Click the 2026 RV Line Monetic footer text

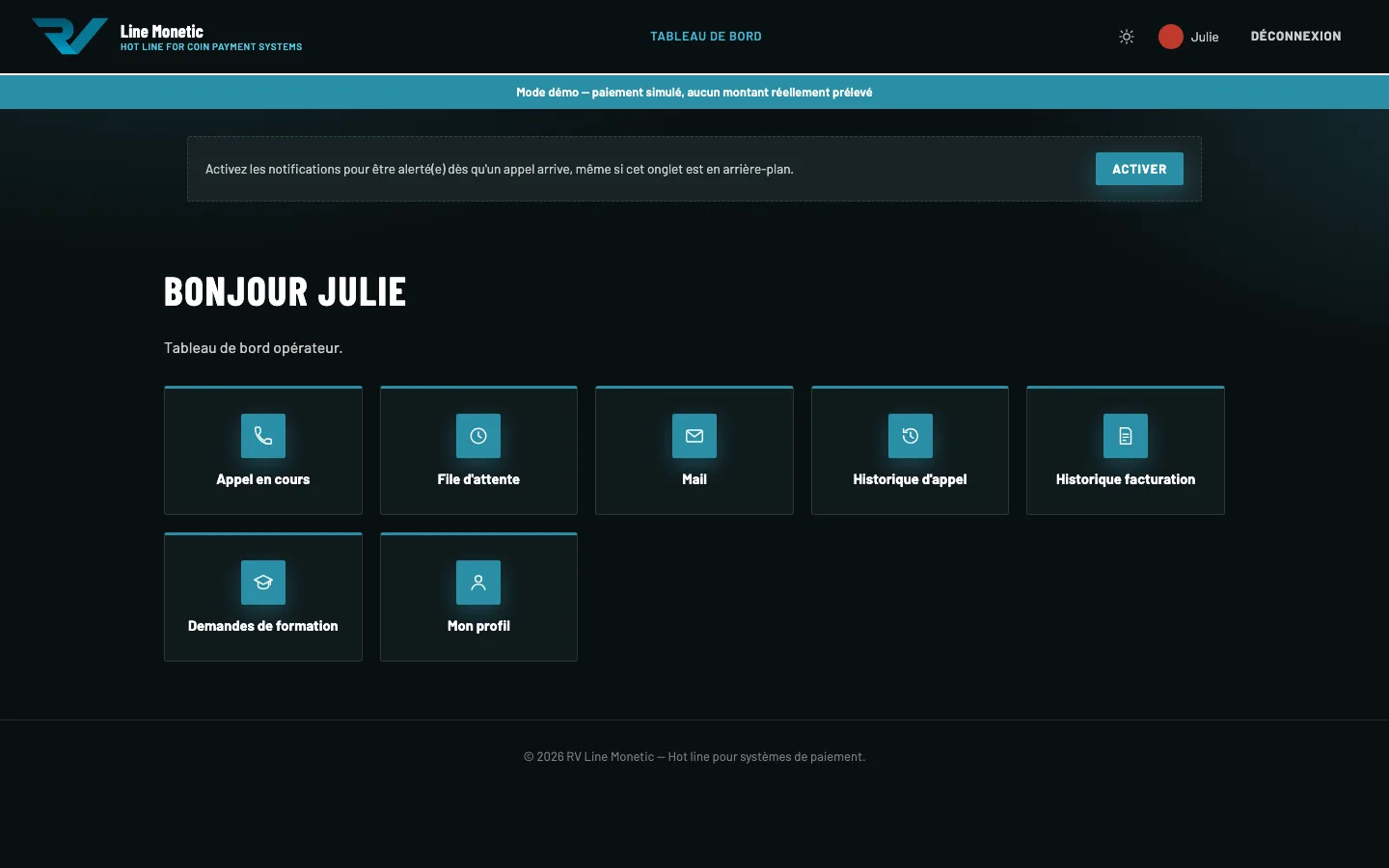click(694, 757)
